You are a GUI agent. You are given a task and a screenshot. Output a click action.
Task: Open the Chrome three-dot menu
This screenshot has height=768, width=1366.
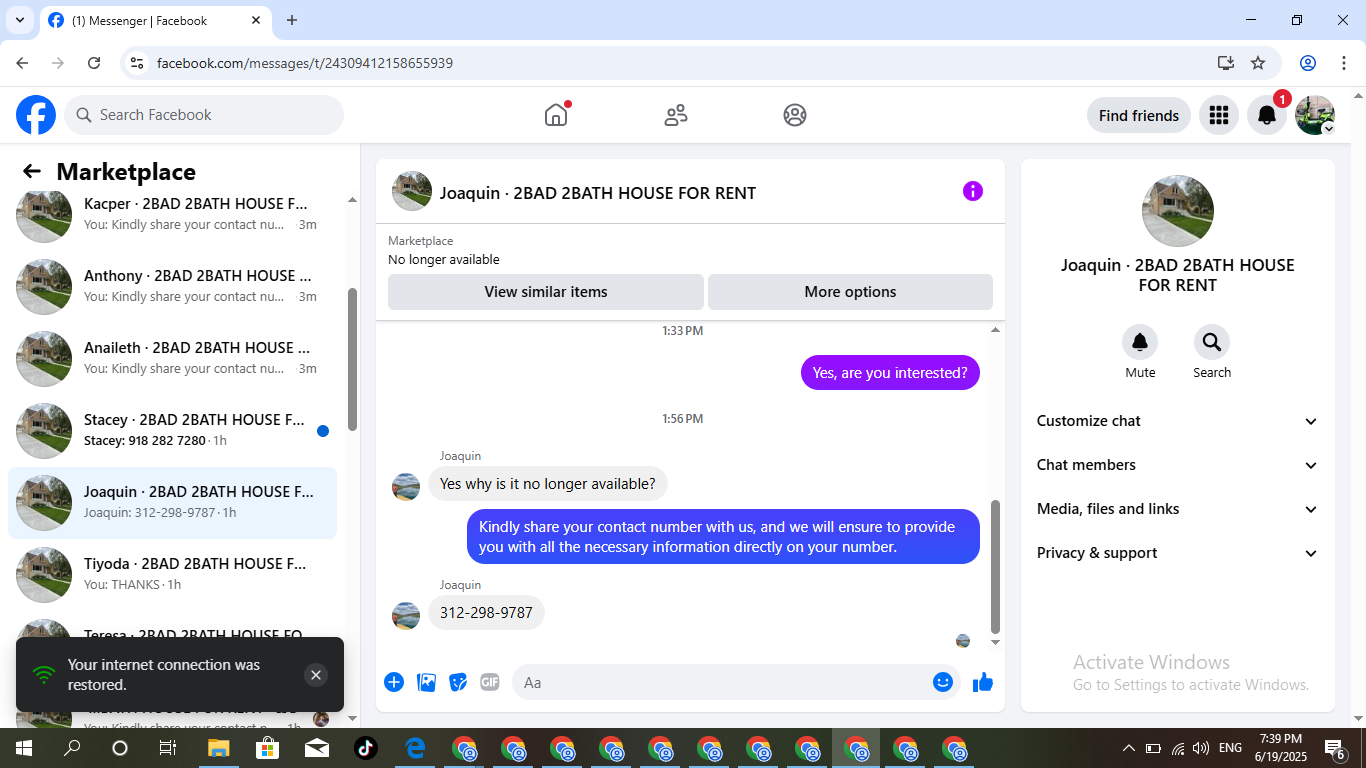click(x=1343, y=63)
